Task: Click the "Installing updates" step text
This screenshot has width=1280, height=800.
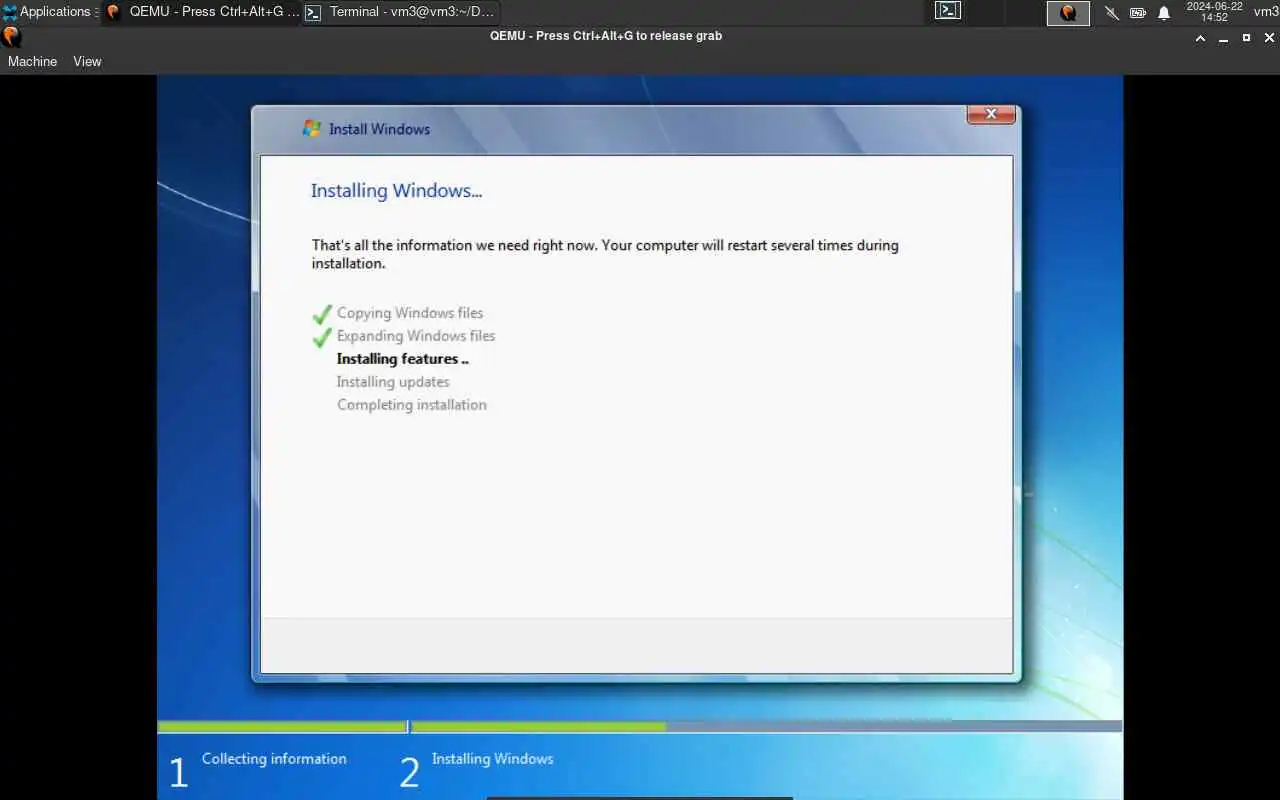Action: click(393, 382)
